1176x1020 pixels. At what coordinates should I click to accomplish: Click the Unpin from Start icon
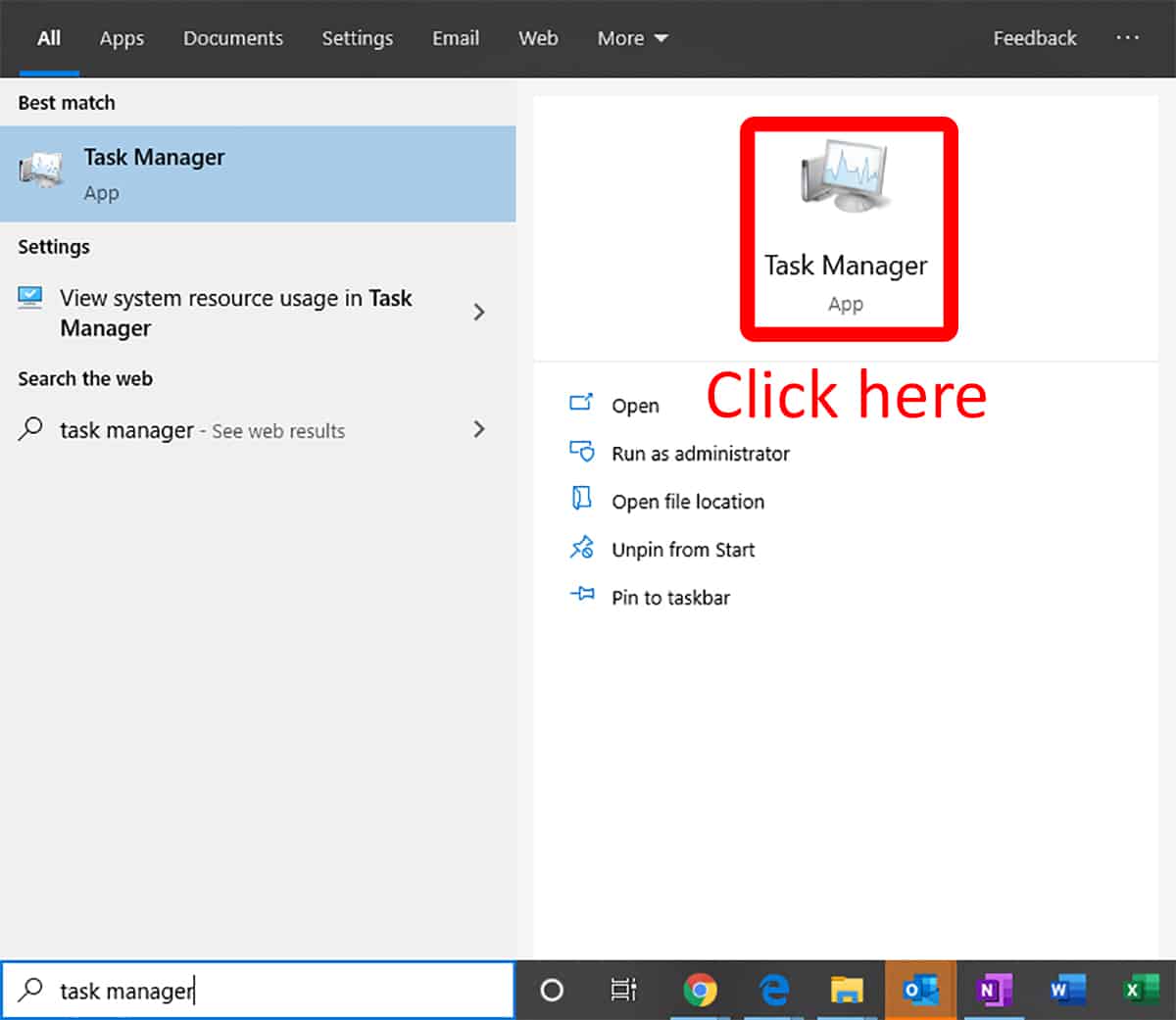point(582,547)
